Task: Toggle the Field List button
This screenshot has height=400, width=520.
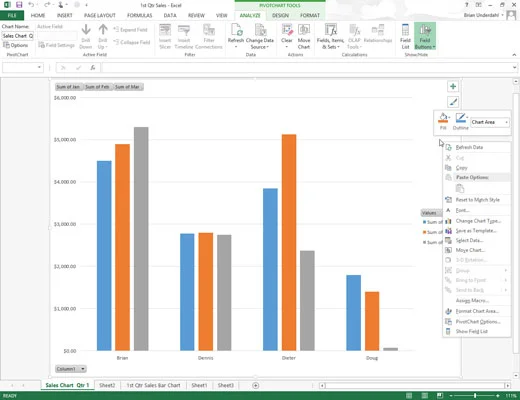Action: pos(405,36)
